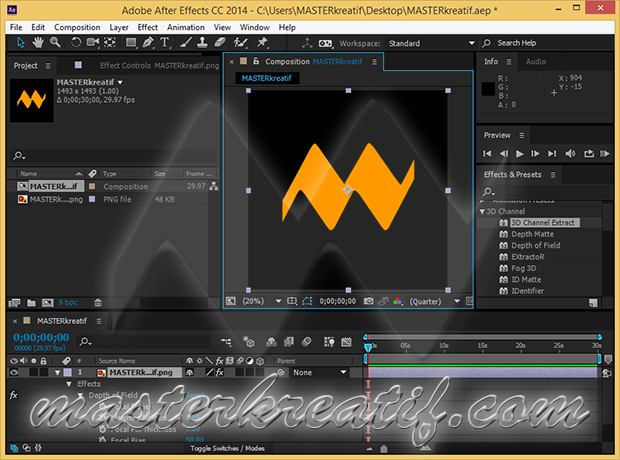This screenshot has width=620, height=460.
Task: Collapse the Effects group in timeline
Action: (69, 384)
